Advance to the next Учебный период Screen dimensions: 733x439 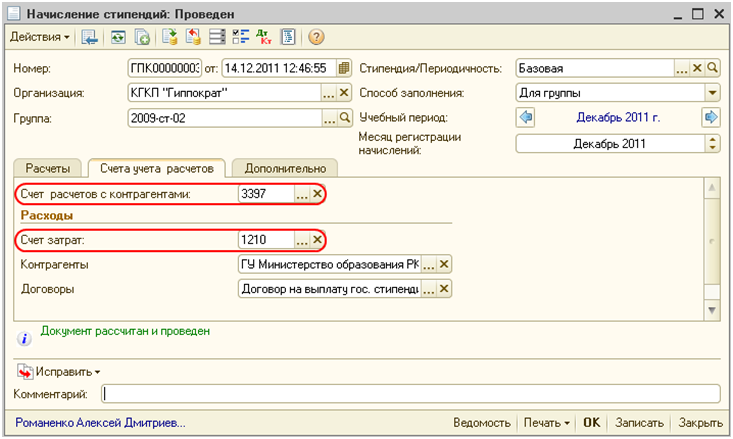(711, 118)
